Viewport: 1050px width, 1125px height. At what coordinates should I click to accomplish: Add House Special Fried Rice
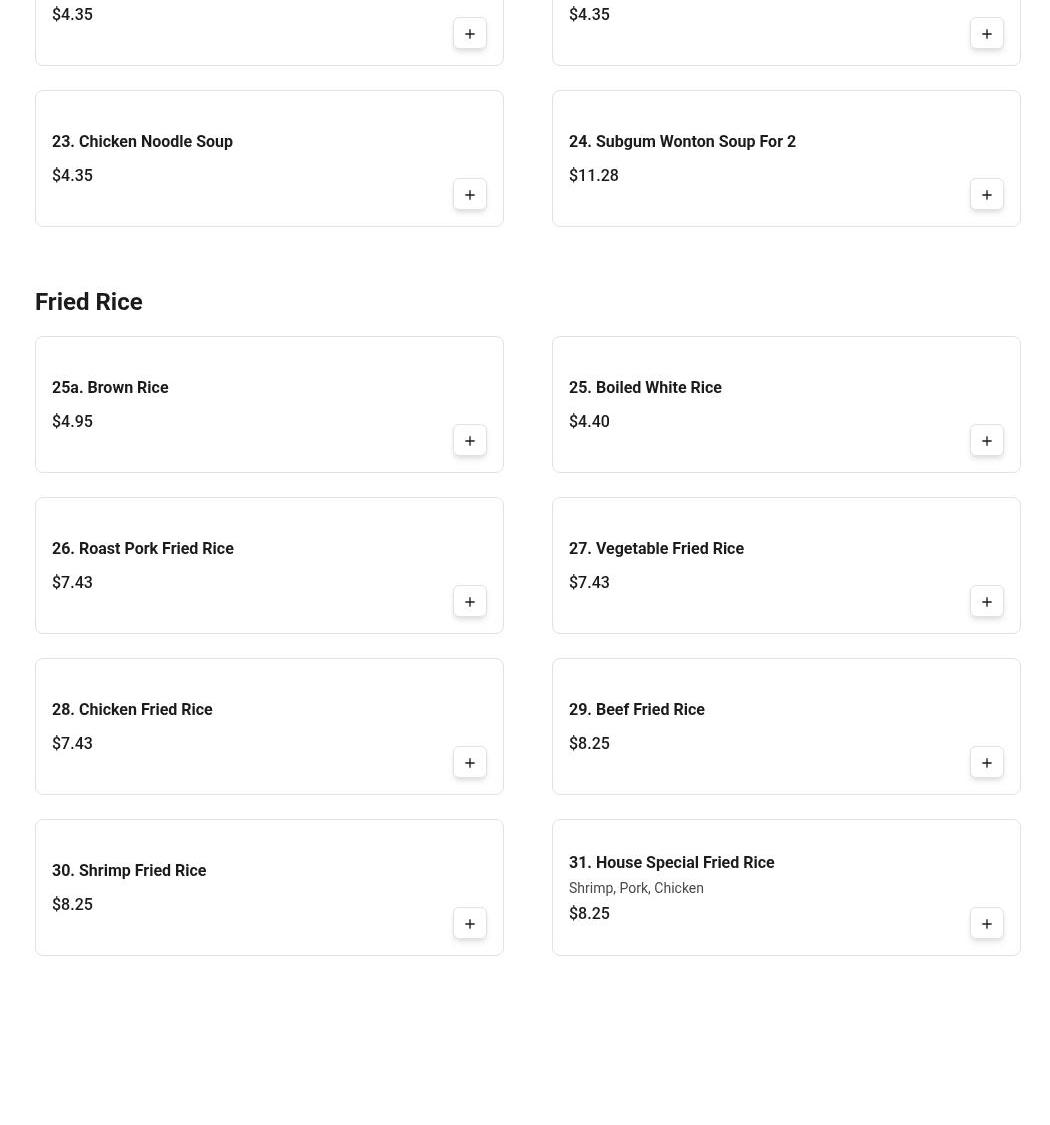pyautogui.click(x=987, y=924)
